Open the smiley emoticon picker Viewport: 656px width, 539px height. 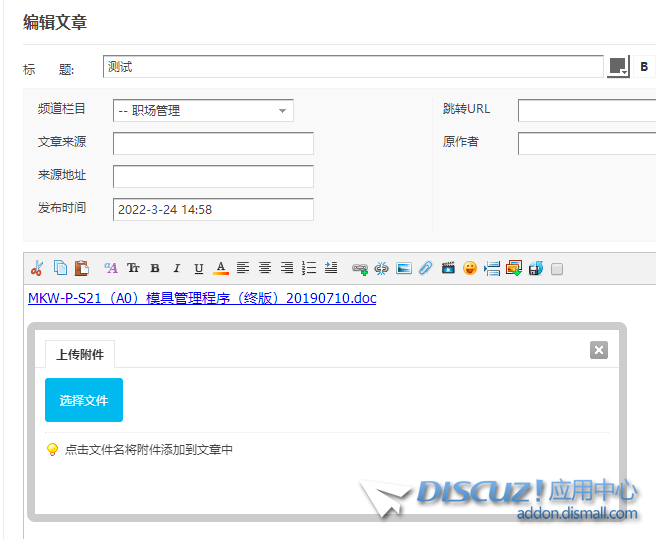pos(470,268)
